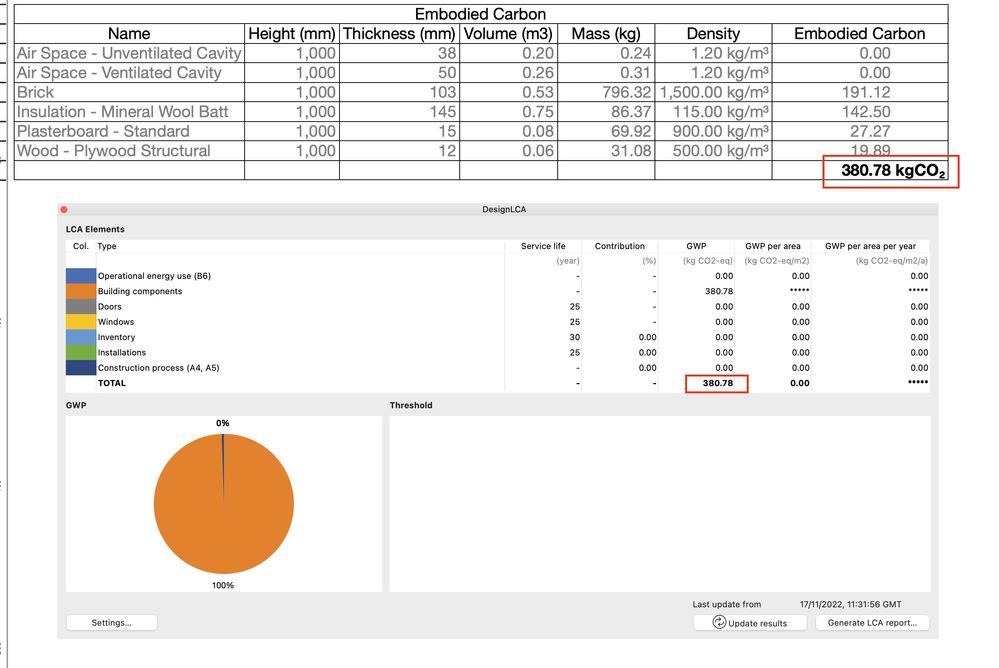This screenshot has width=999, height=668.
Task: Click the GWP per area per year header
Action: [x=870, y=246]
